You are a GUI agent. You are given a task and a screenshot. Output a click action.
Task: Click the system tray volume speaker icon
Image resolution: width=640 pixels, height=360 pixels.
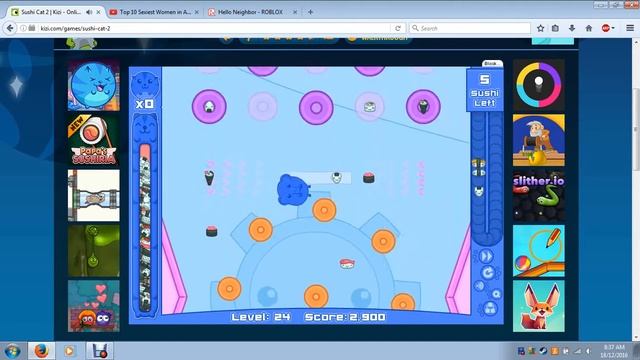(x=588, y=351)
